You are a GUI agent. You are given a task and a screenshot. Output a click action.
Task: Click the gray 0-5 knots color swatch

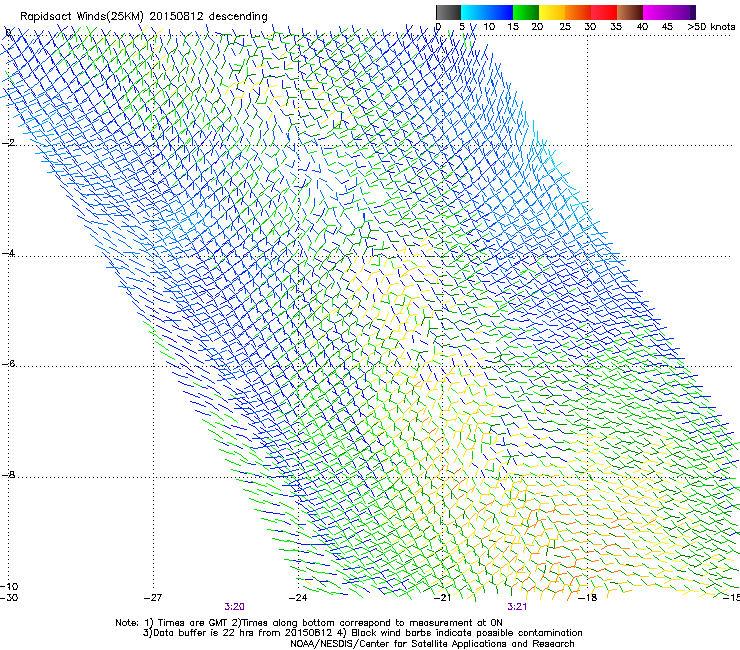(x=448, y=12)
